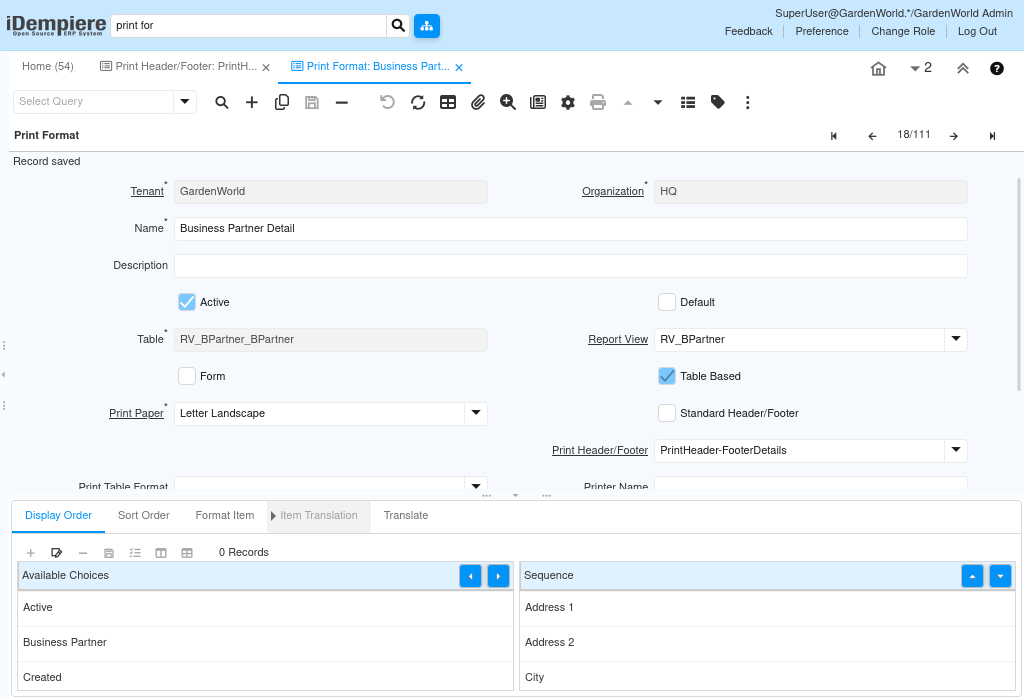Screen dimensions: 1024x699
Task: Move sequence item up with blue button
Action: tap(972, 576)
